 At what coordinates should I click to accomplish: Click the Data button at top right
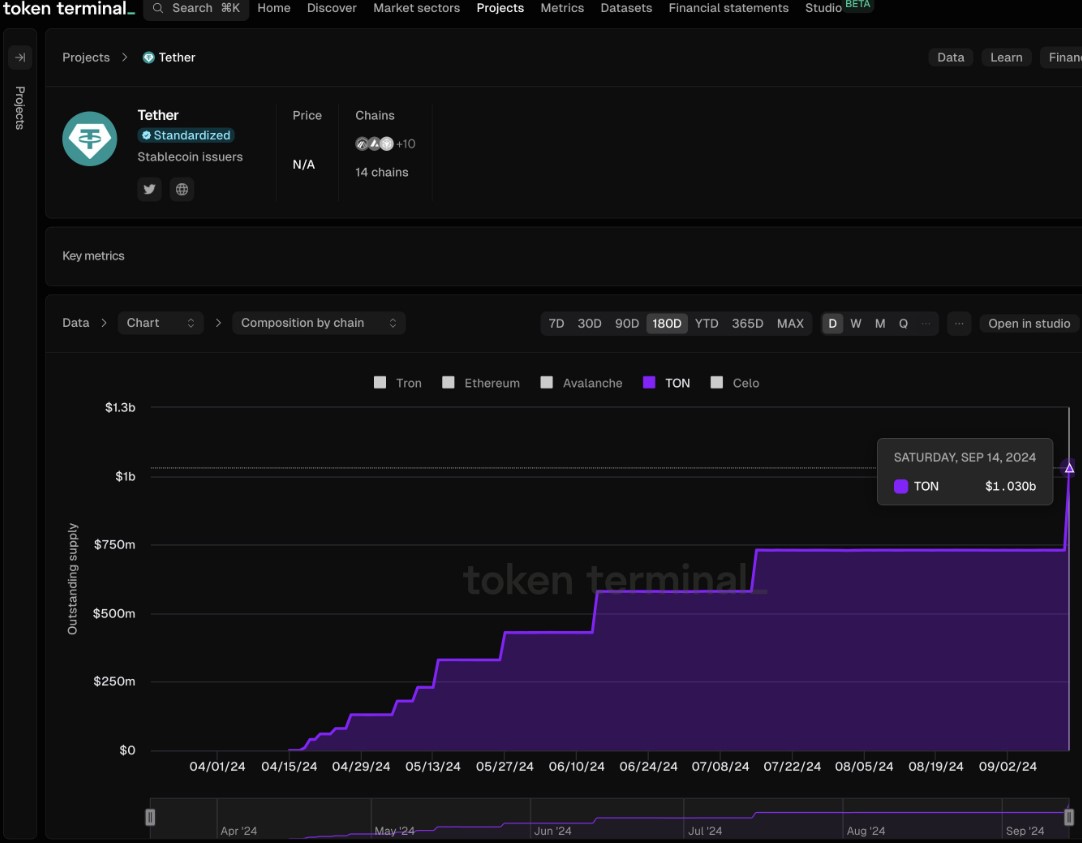950,57
